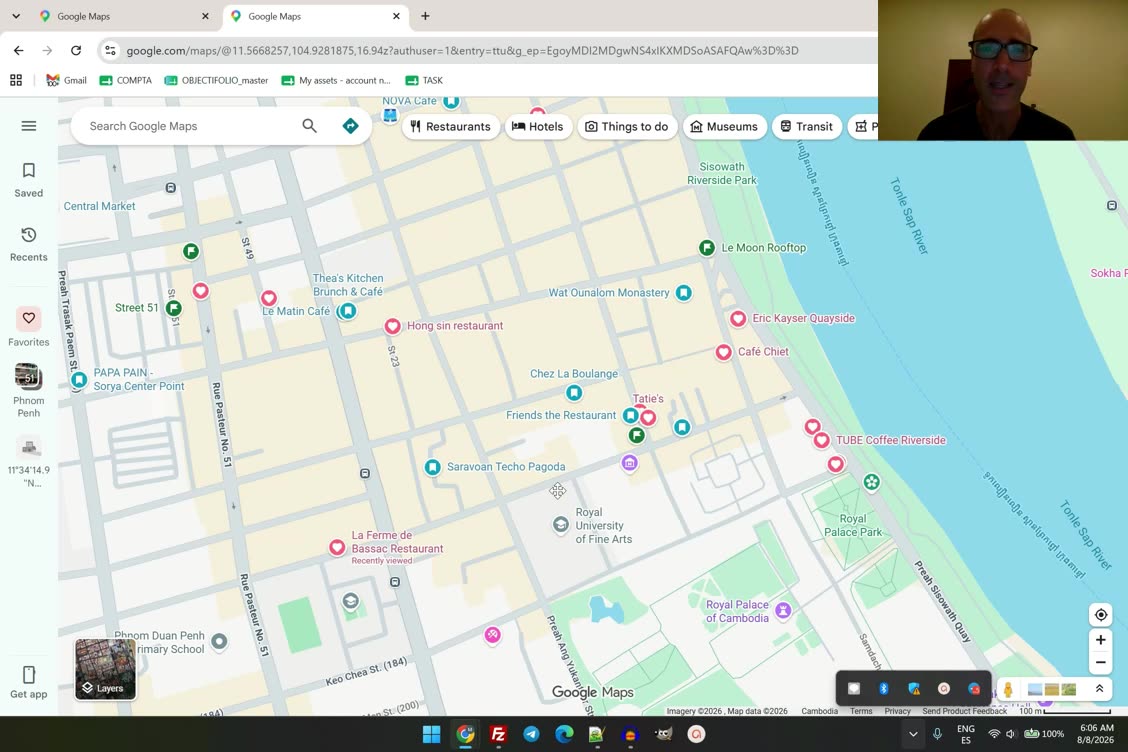Click the Sisowath Riverside Park label
1128x752 pixels.
click(722, 173)
